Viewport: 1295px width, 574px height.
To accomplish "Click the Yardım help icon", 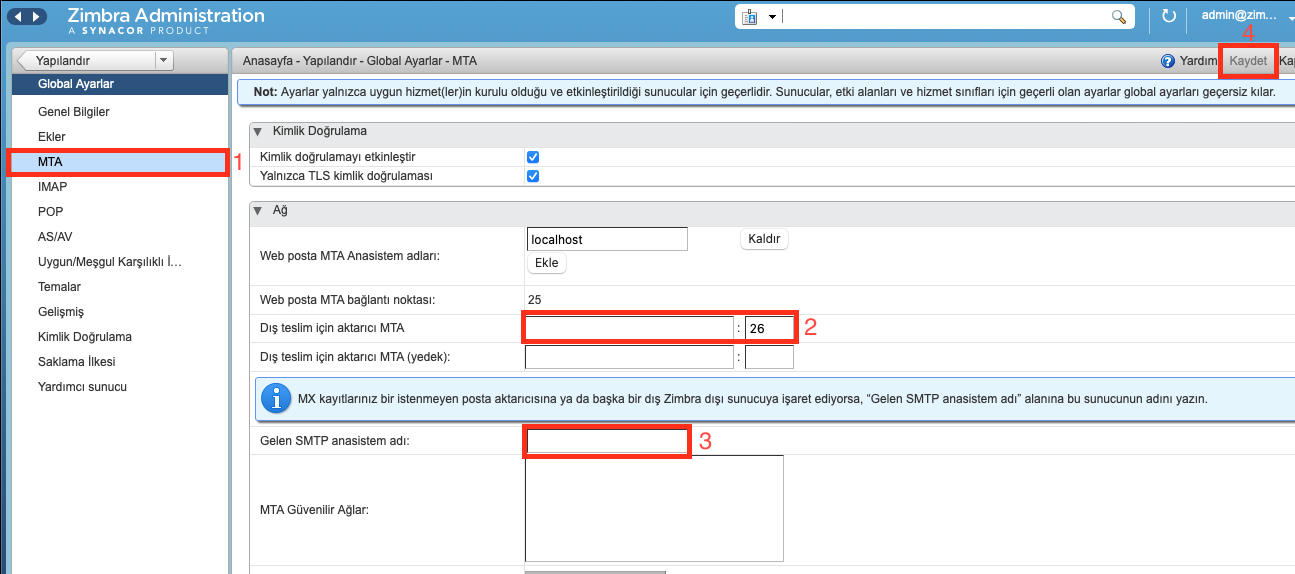I will [1167, 61].
